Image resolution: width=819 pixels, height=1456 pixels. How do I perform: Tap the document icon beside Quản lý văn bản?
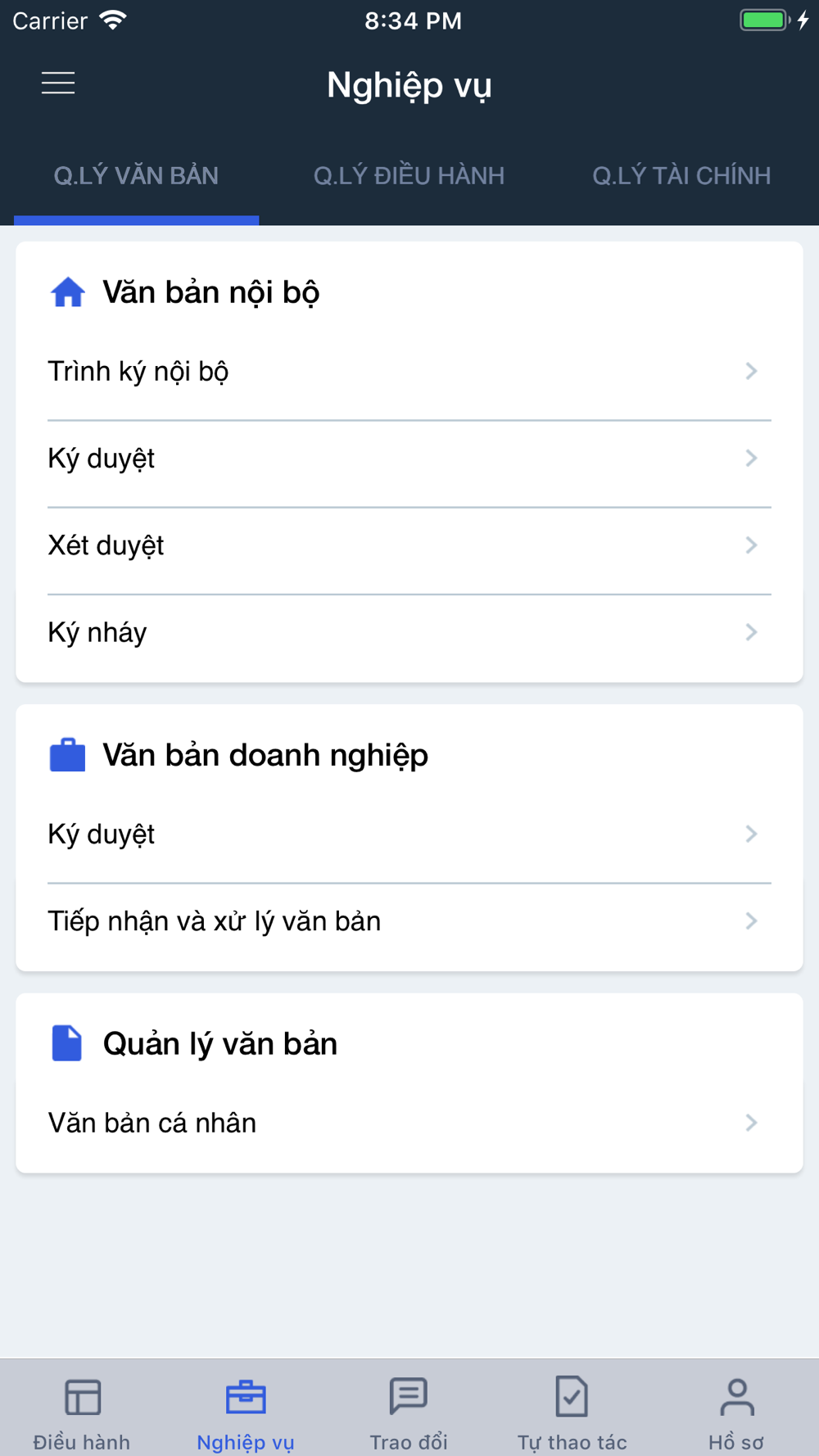click(x=67, y=1043)
